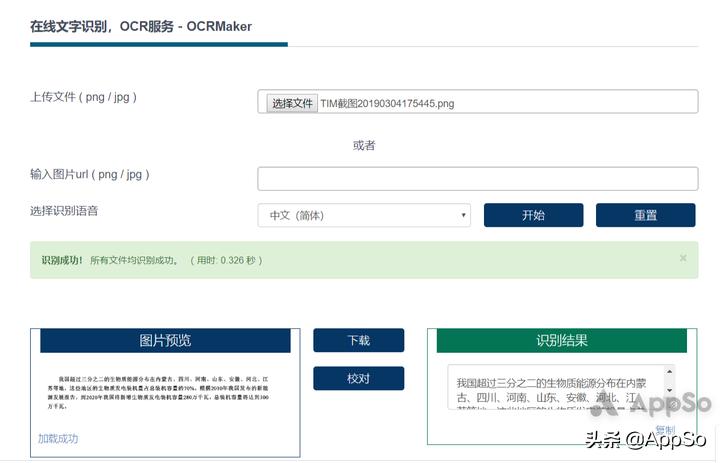Click the 用时: 0.326 秒 elapsed time text
This screenshot has height=463, width=720.
[x=226, y=260]
